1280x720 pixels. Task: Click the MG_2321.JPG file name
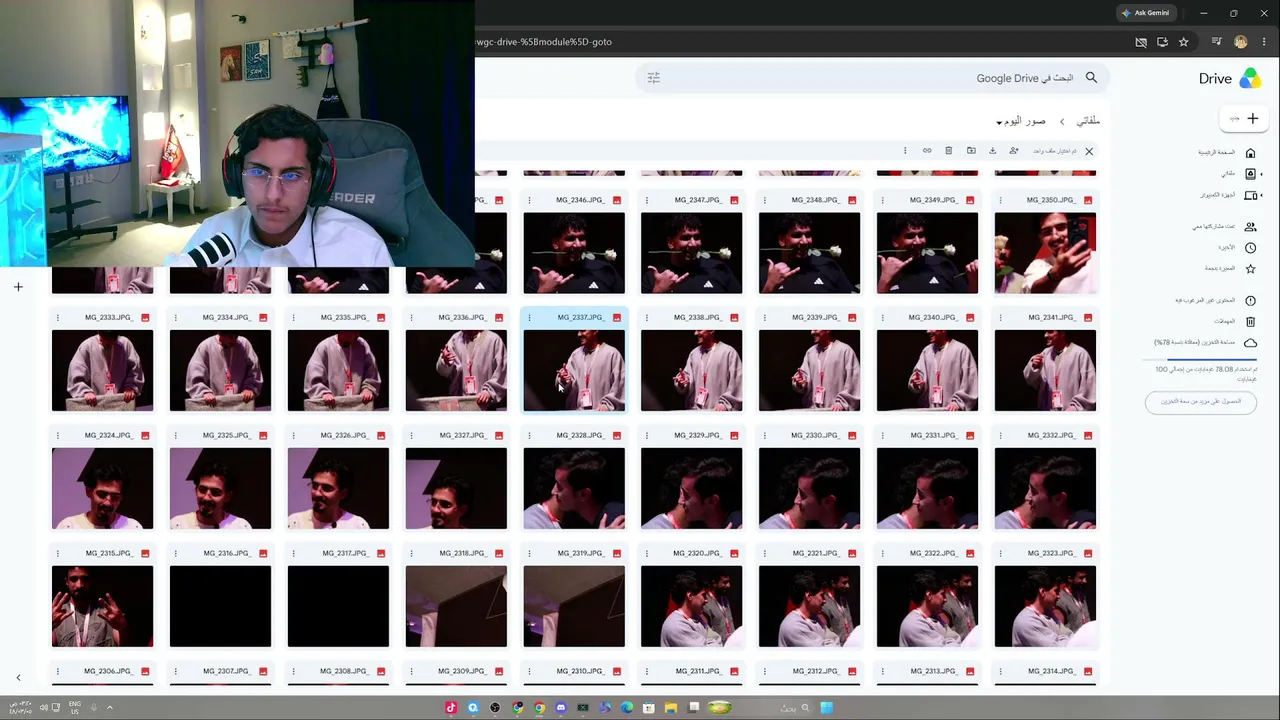pos(816,554)
